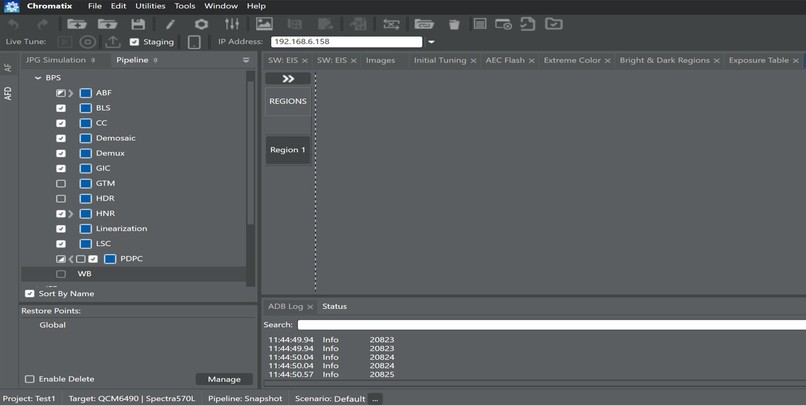The width and height of the screenshot is (806, 406).
Task: Expand the HNR module chevron
Action: (71, 214)
